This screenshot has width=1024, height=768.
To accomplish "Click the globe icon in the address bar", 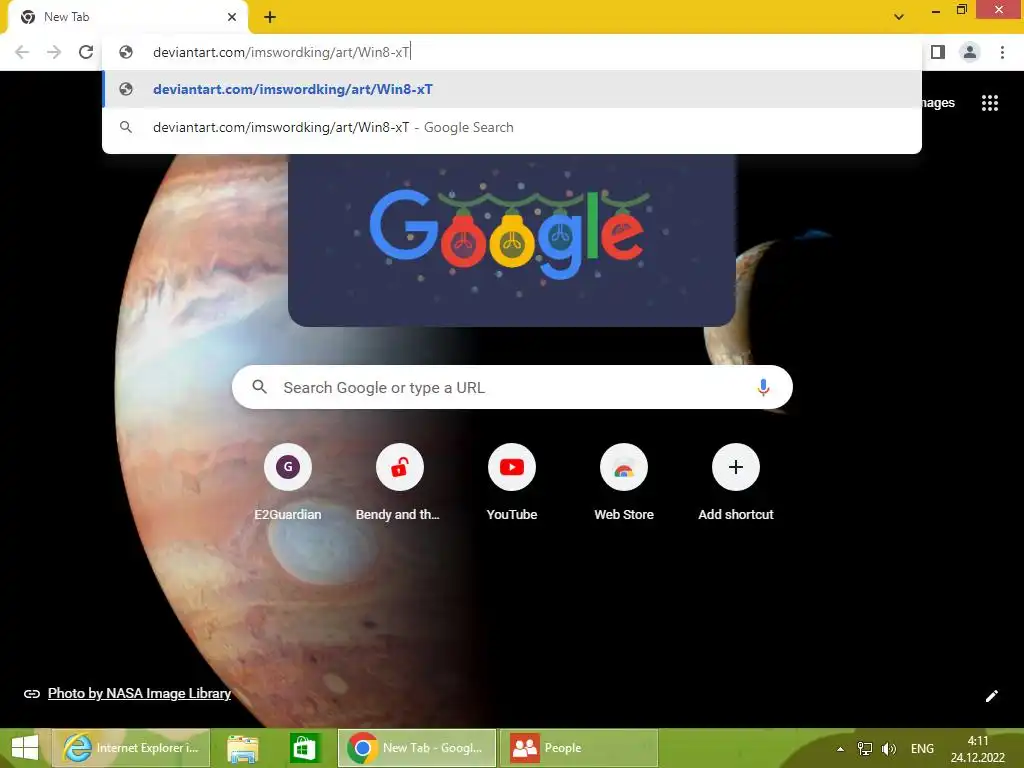I will tap(126, 52).
